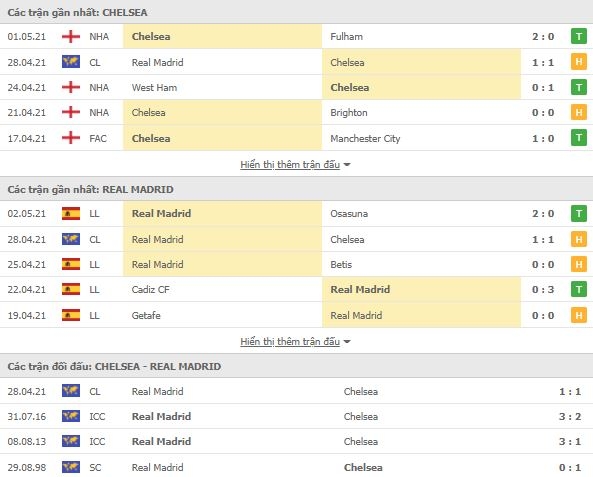
Task: Select the 0 : 1 score of the 29.08.98 match
Action: (x=570, y=468)
